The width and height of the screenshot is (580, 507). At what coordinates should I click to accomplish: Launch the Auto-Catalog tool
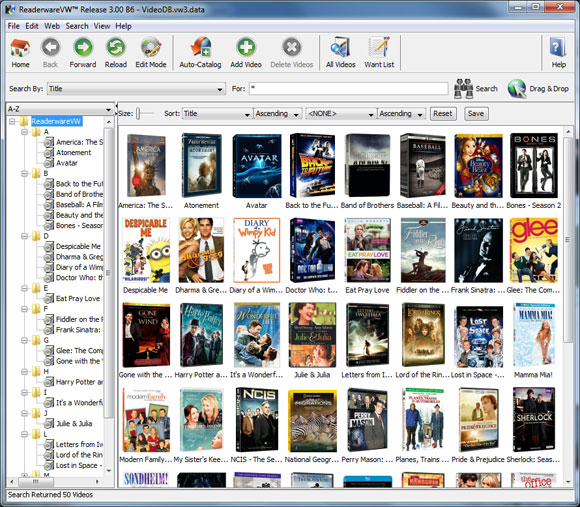200,48
